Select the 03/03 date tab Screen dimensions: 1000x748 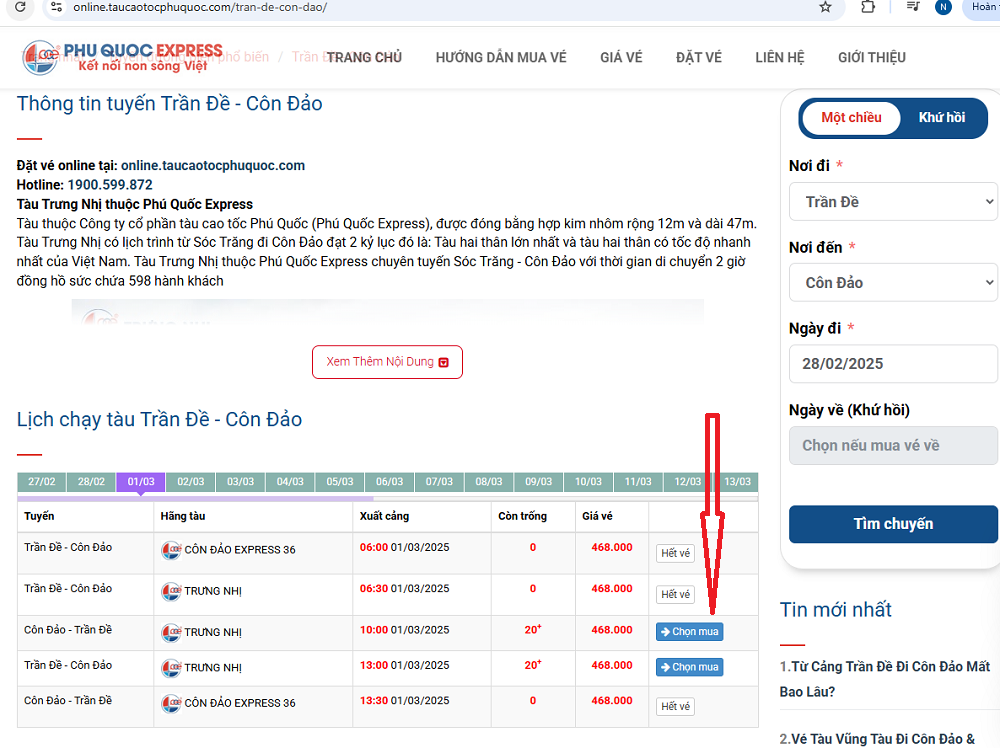[x=240, y=481]
